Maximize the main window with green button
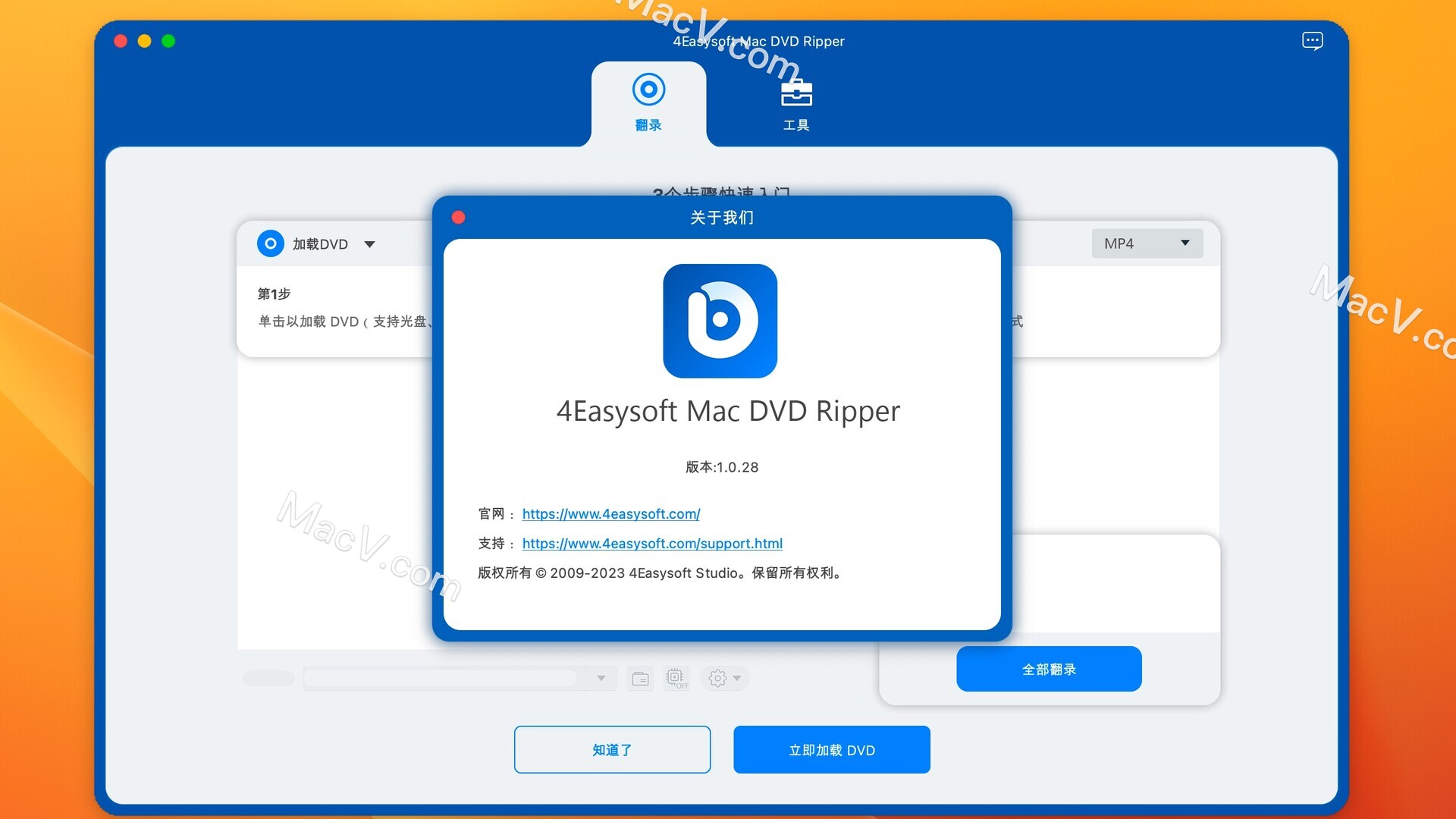The image size is (1456, 819). 168,41
